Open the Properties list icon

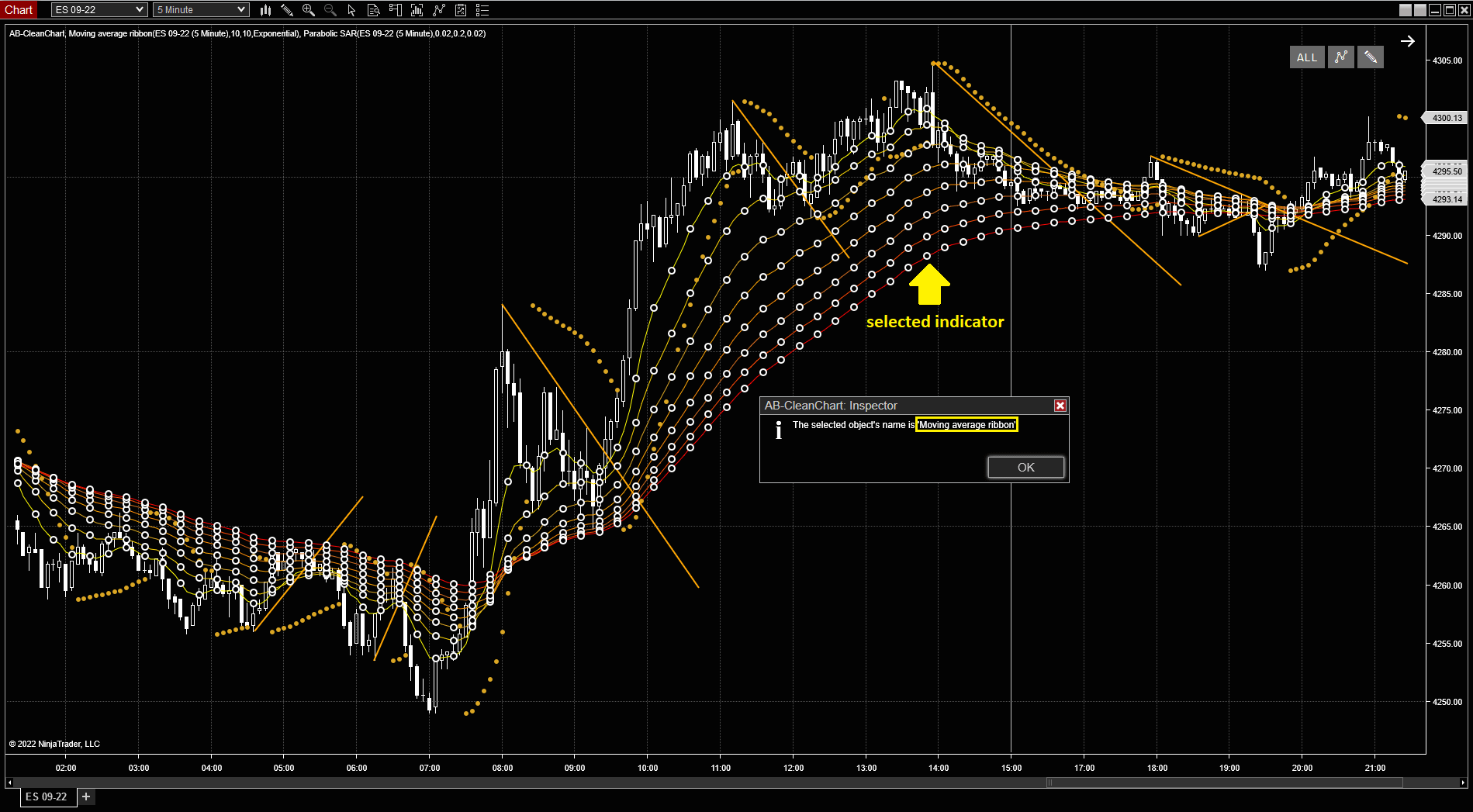(482, 10)
